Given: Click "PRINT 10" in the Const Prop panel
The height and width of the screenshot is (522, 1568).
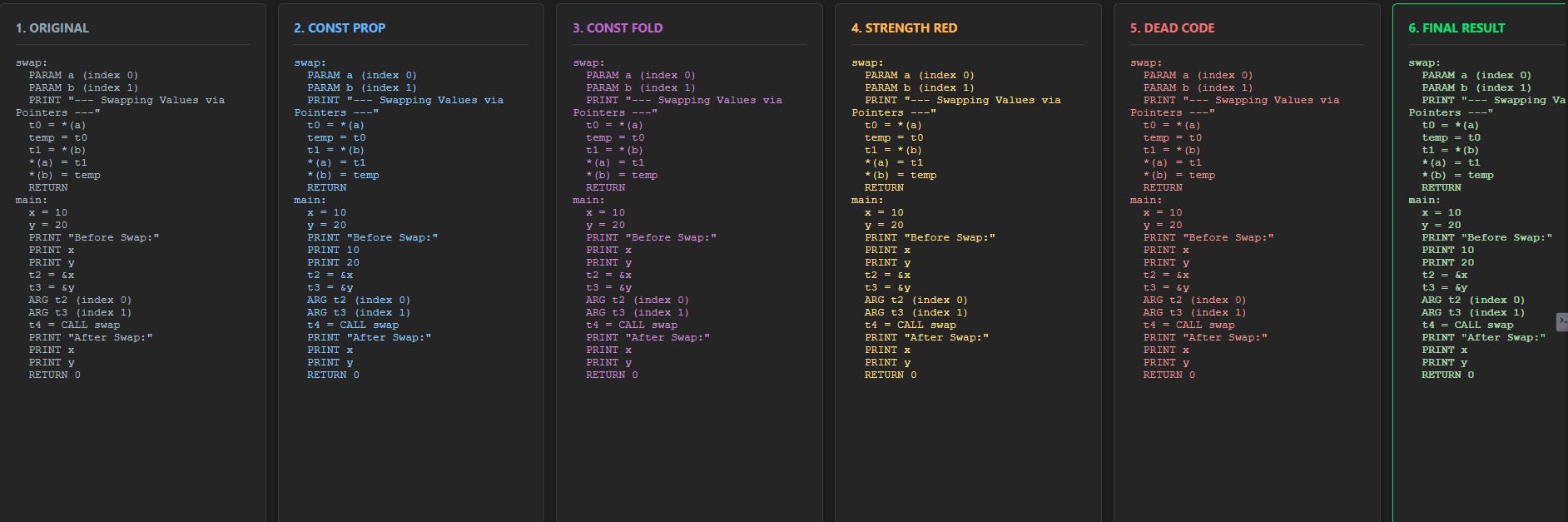Looking at the screenshot, I should (333, 250).
